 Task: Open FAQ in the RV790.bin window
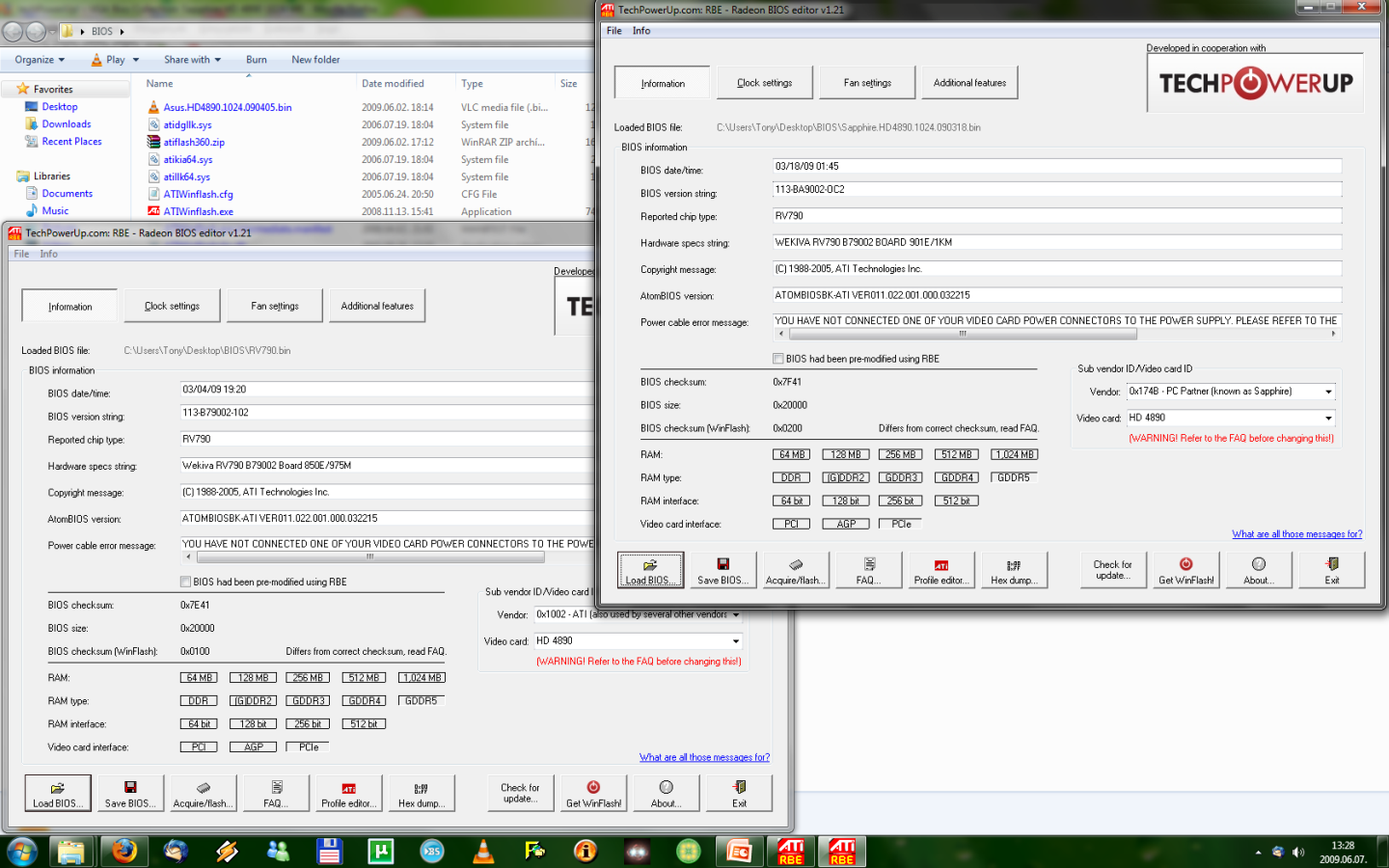point(275,793)
